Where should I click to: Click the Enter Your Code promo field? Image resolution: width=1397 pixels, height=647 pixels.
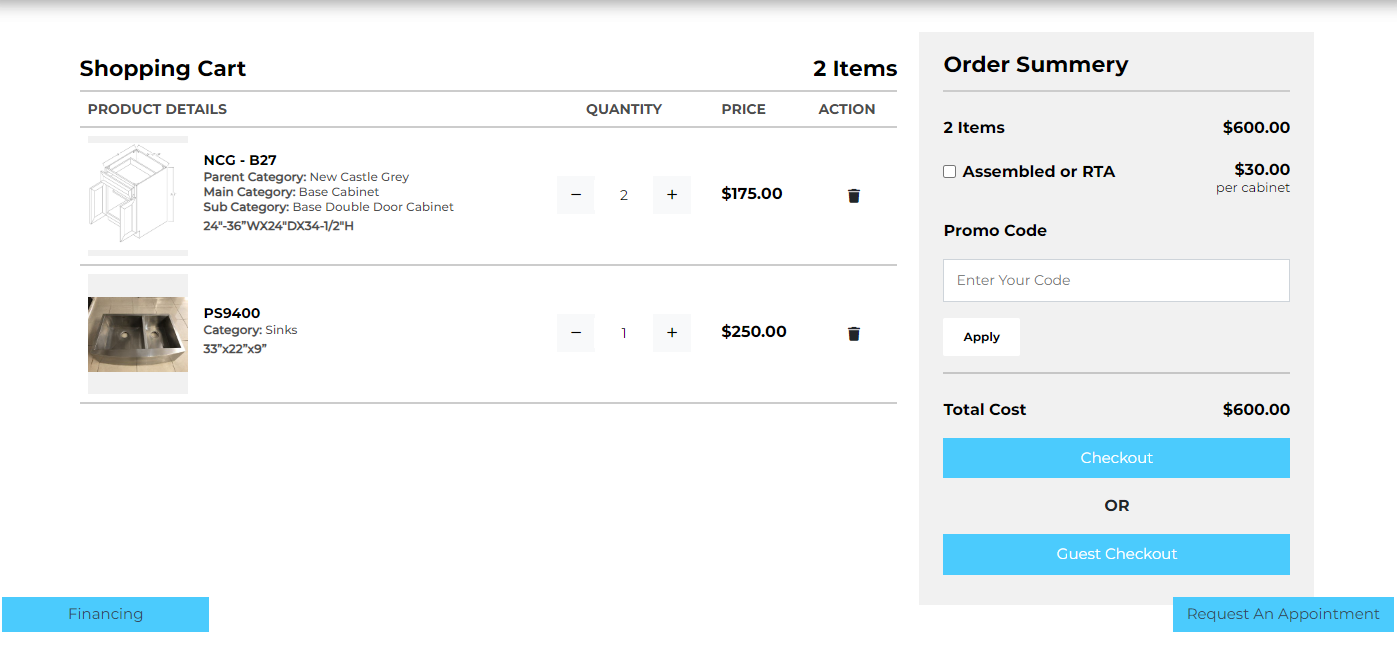pos(1116,280)
